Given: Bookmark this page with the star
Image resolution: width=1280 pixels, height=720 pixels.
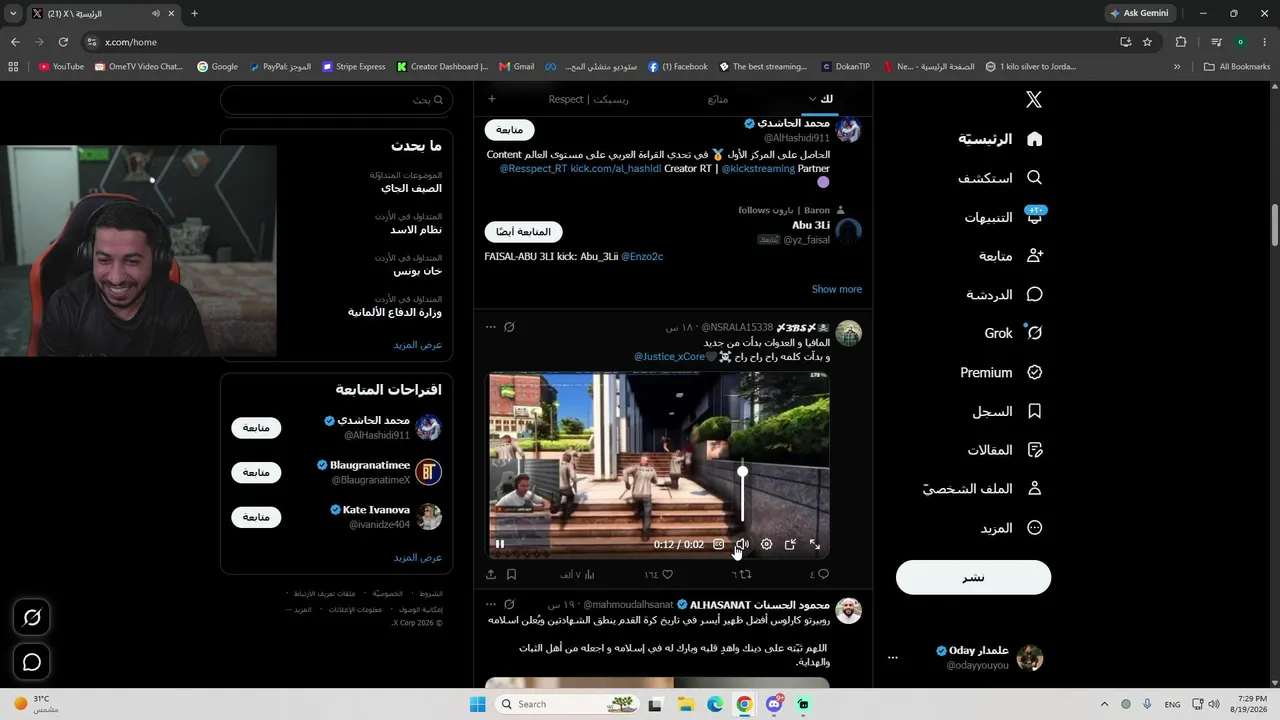Looking at the screenshot, I should coord(1147,42).
